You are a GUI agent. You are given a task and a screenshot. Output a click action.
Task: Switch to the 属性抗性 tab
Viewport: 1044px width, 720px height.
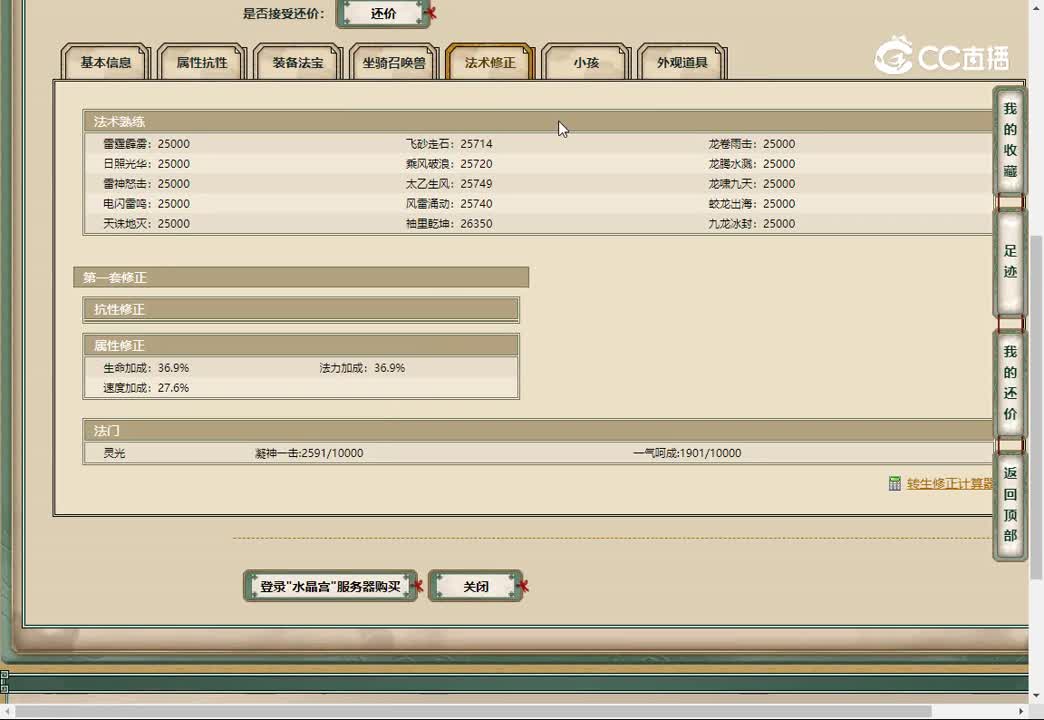[x=202, y=62]
